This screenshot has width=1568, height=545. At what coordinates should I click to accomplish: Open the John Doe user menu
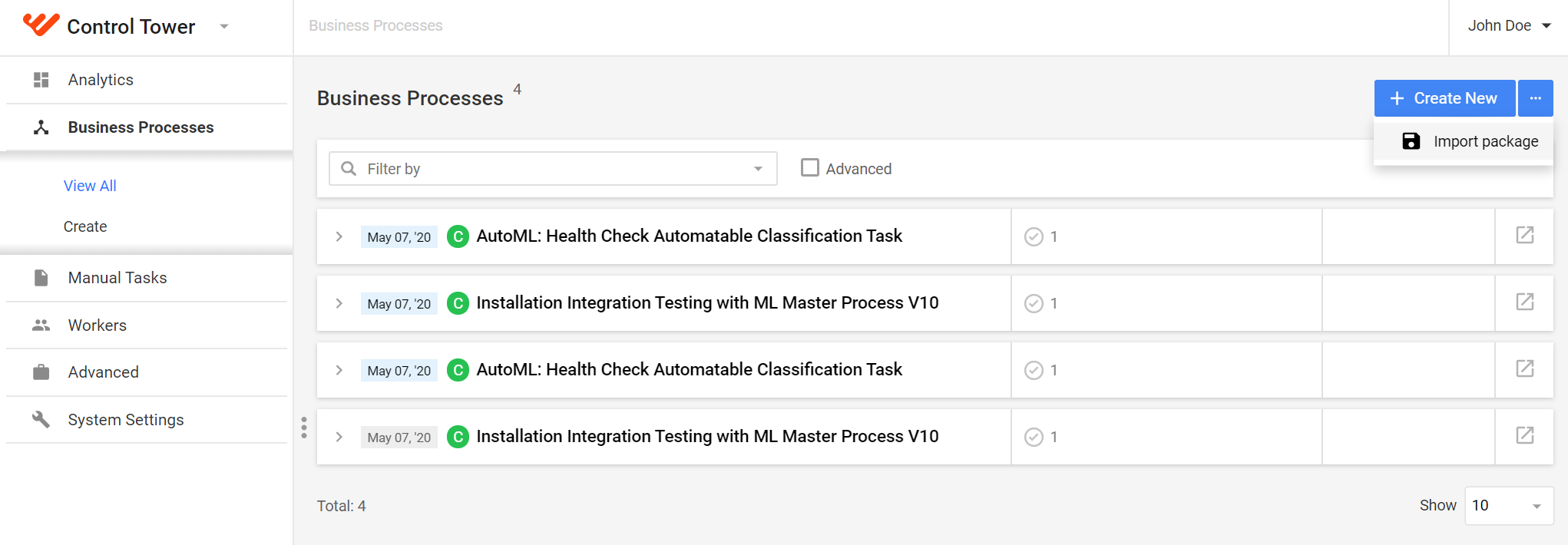[1509, 25]
